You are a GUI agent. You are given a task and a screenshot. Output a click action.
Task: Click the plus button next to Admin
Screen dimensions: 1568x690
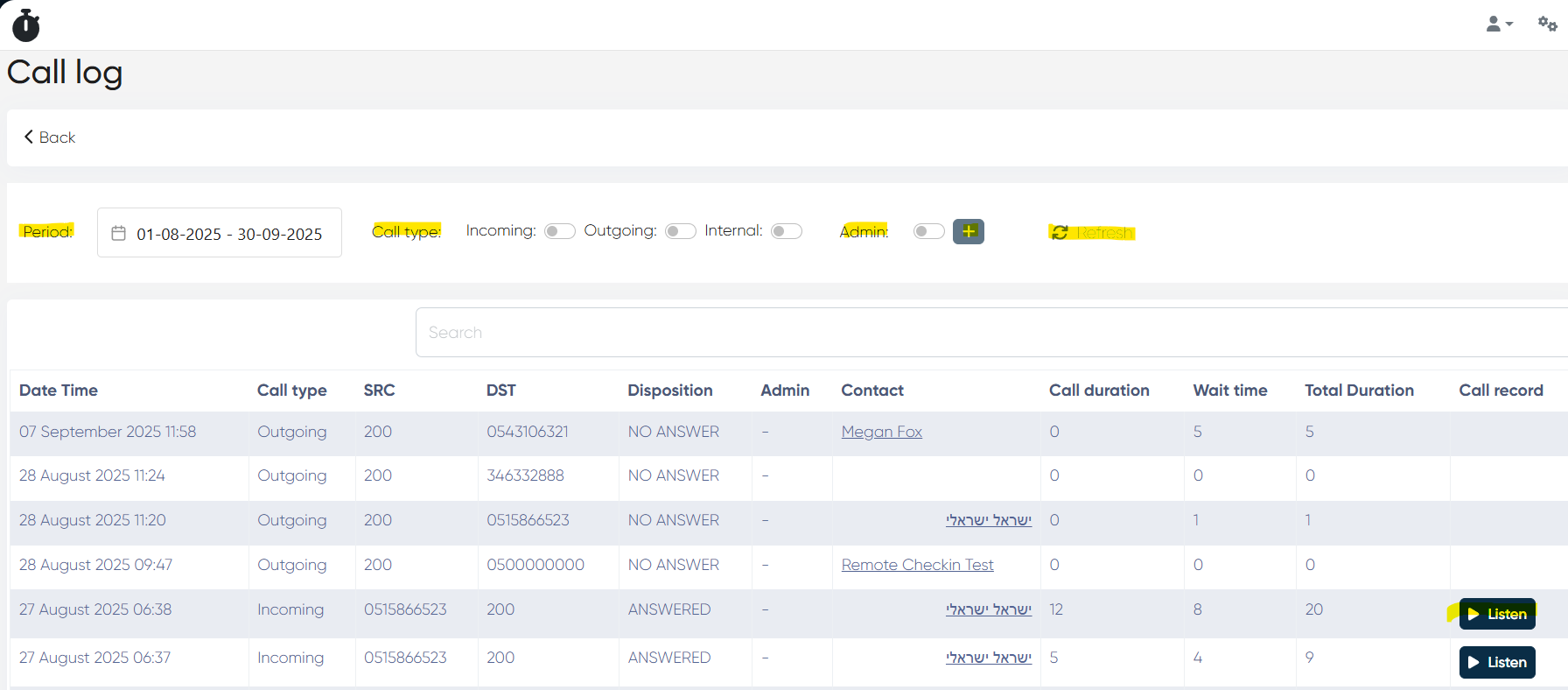tap(969, 231)
